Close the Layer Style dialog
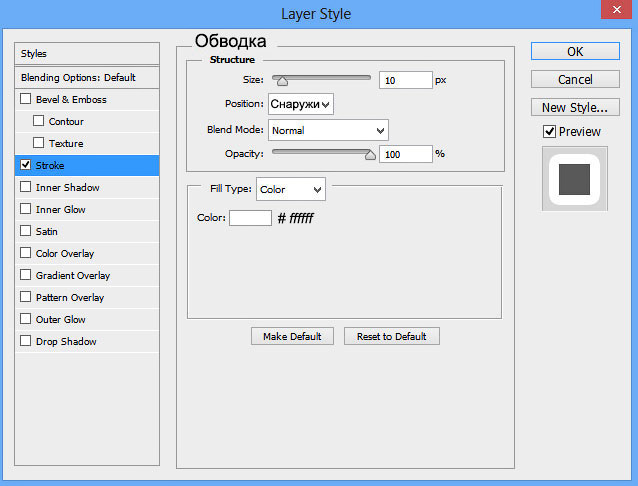The height and width of the screenshot is (486, 638). [x=616, y=9]
